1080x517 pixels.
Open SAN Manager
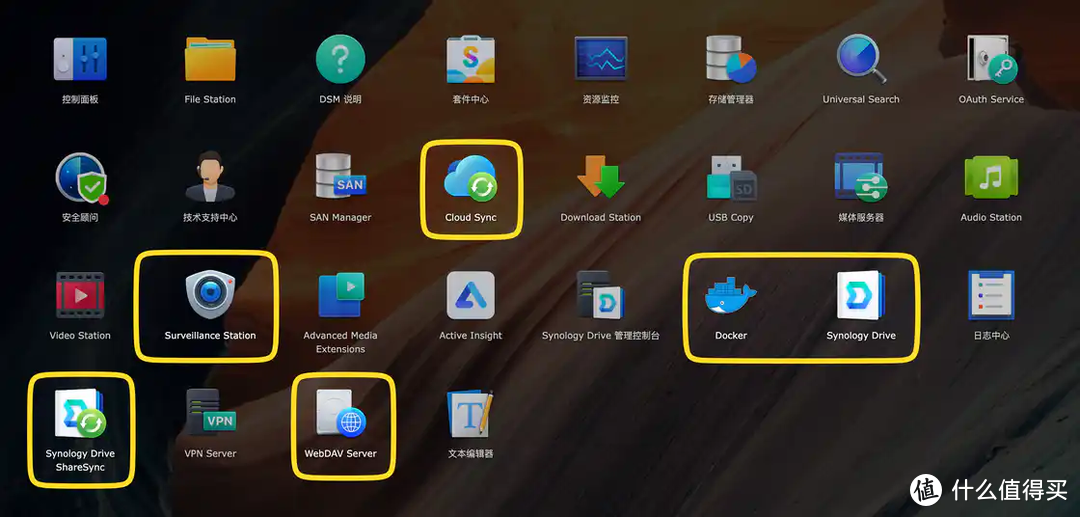click(340, 178)
